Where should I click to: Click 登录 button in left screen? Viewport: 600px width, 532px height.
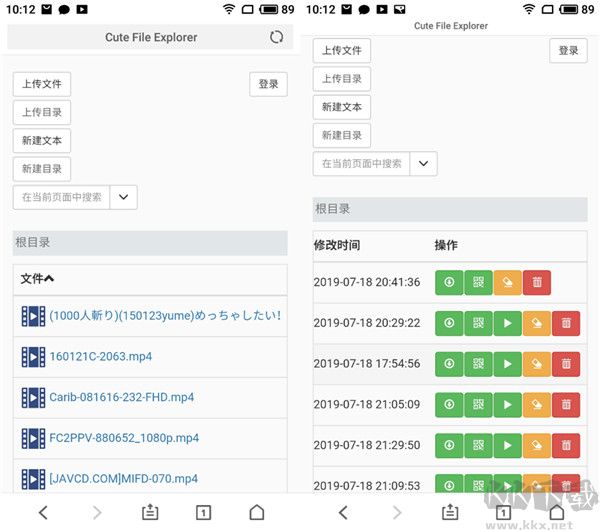(x=268, y=84)
